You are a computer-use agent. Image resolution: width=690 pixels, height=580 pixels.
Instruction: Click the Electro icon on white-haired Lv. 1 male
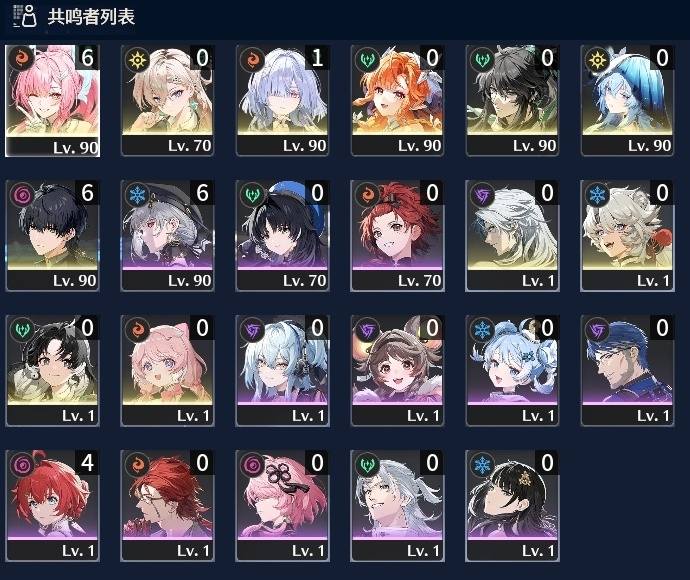482,195
